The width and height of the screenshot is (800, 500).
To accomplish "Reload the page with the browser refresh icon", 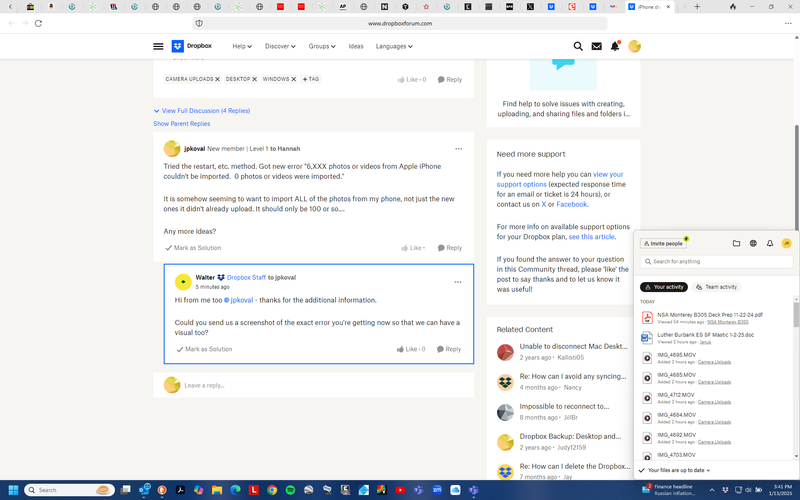I will 38,23.
